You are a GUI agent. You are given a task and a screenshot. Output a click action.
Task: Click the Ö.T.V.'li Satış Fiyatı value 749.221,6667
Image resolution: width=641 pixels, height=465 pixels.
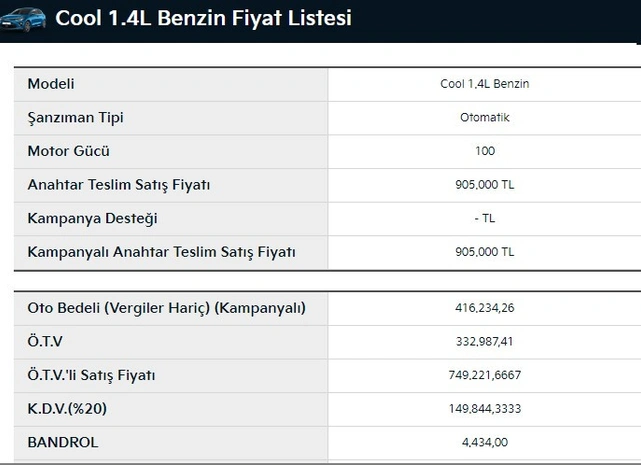click(485, 375)
